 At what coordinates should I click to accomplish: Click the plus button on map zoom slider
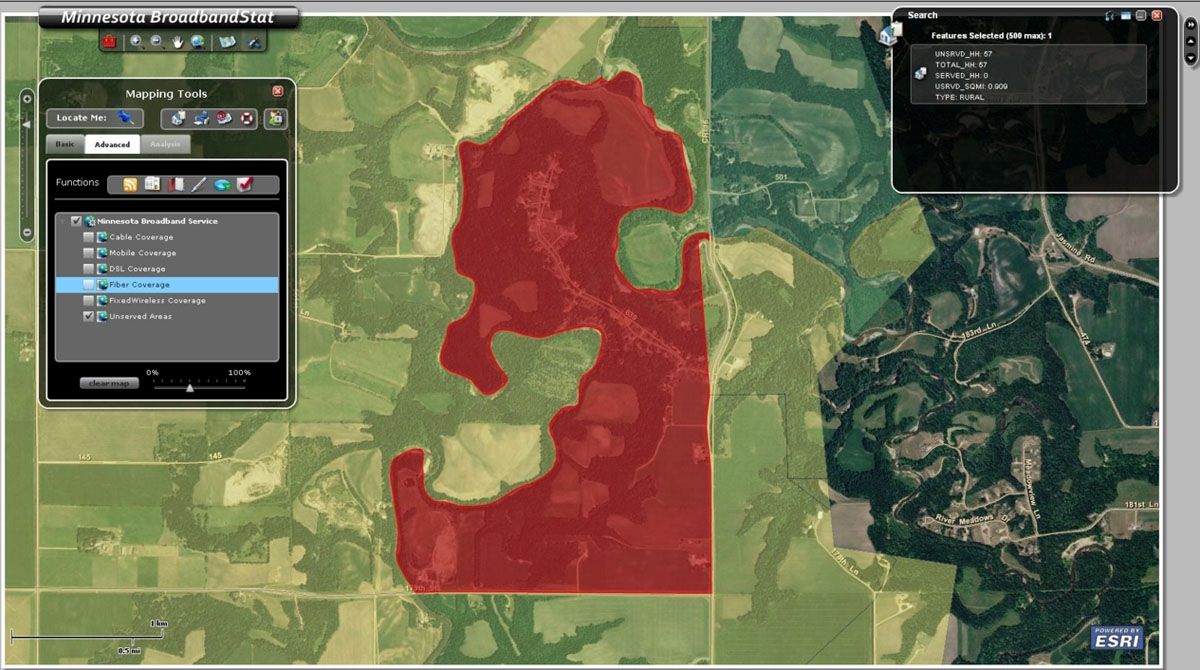click(x=27, y=99)
